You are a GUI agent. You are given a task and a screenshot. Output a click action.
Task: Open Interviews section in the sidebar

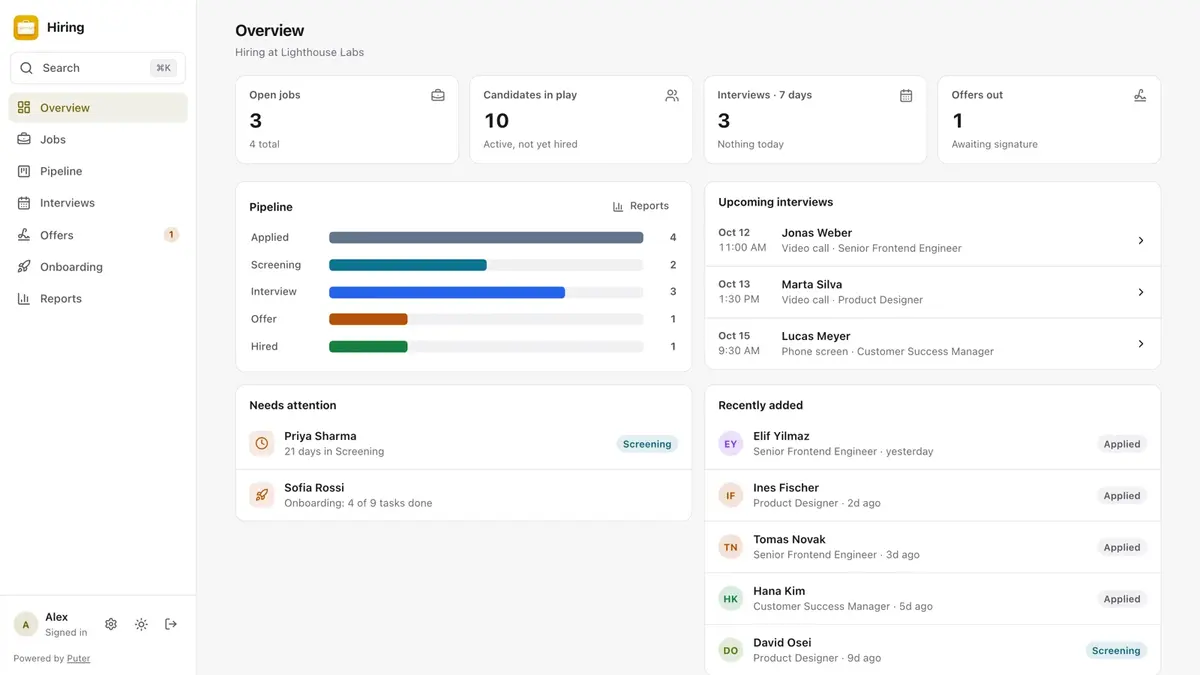pyautogui.click(x=98, y=203)
